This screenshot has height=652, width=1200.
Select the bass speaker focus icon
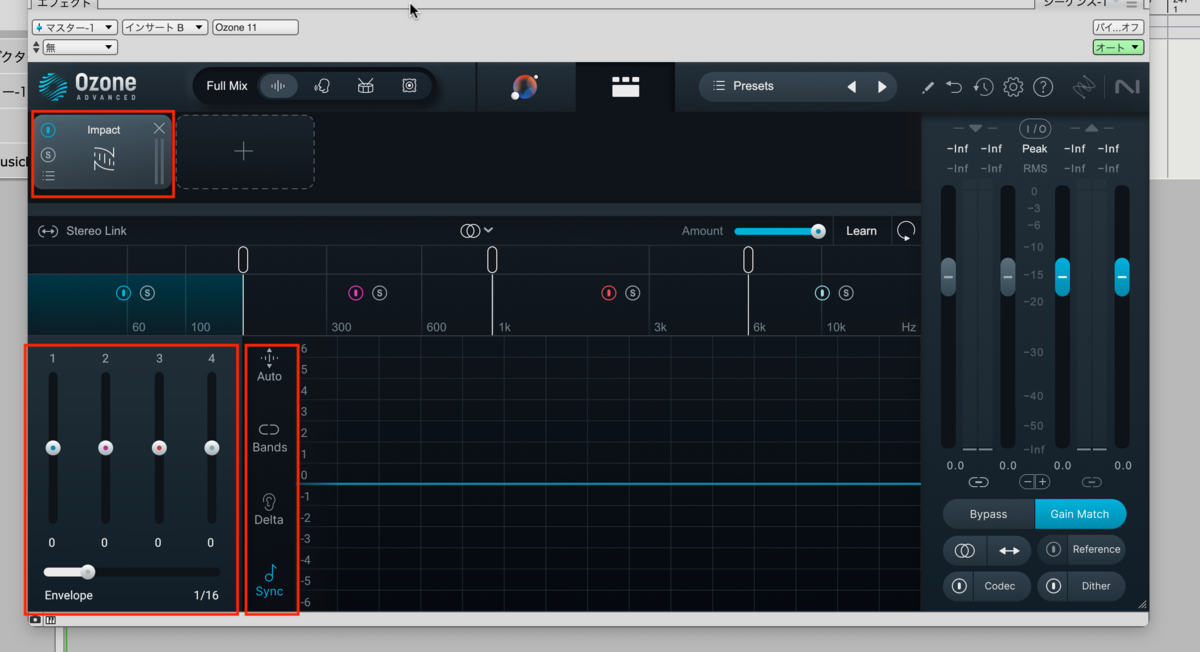(x=409, y=86)
